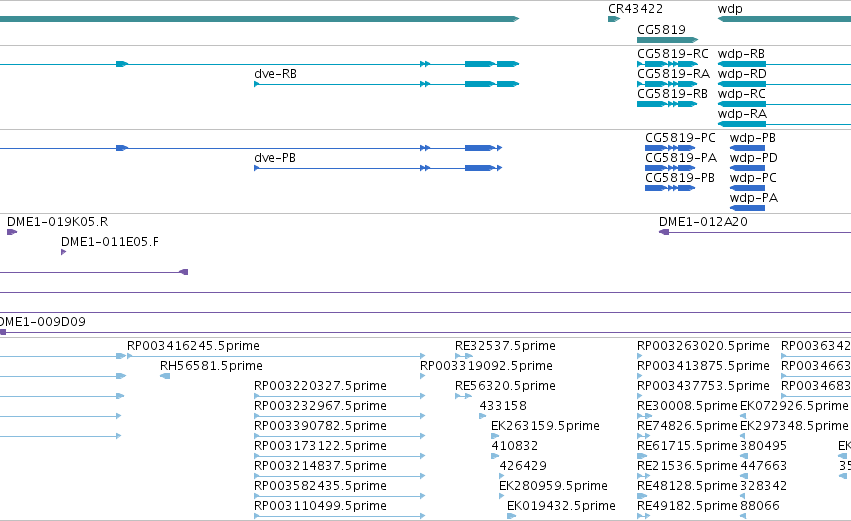Choose the wdp-PD protein label
Viewport: 851px width, 521px height.
coord(753,158)
